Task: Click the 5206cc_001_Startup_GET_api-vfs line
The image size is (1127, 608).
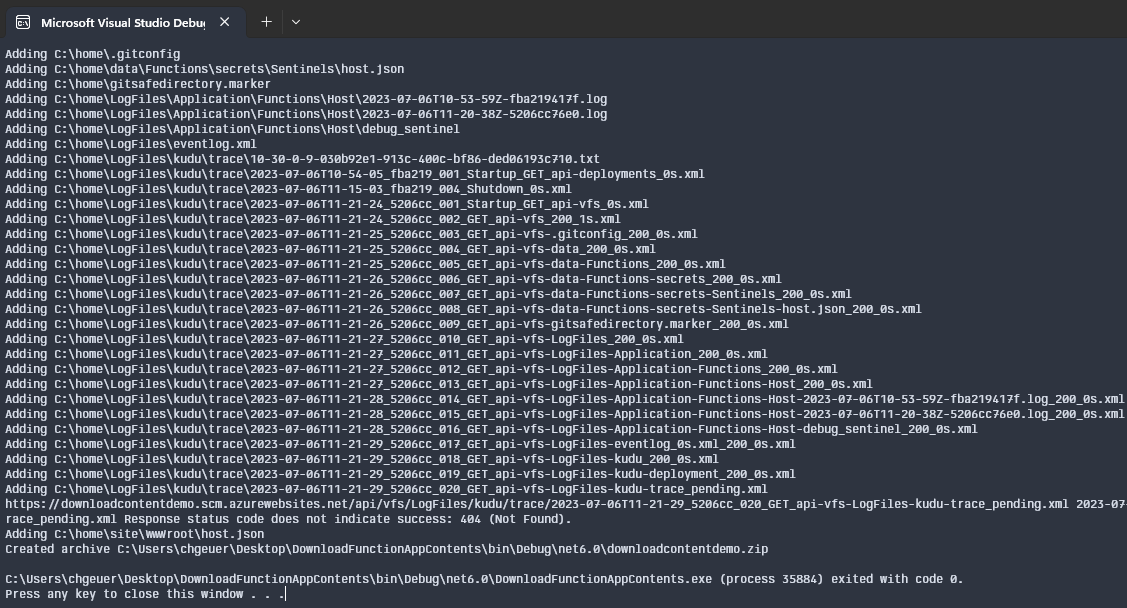Action: tap(327, 205)
